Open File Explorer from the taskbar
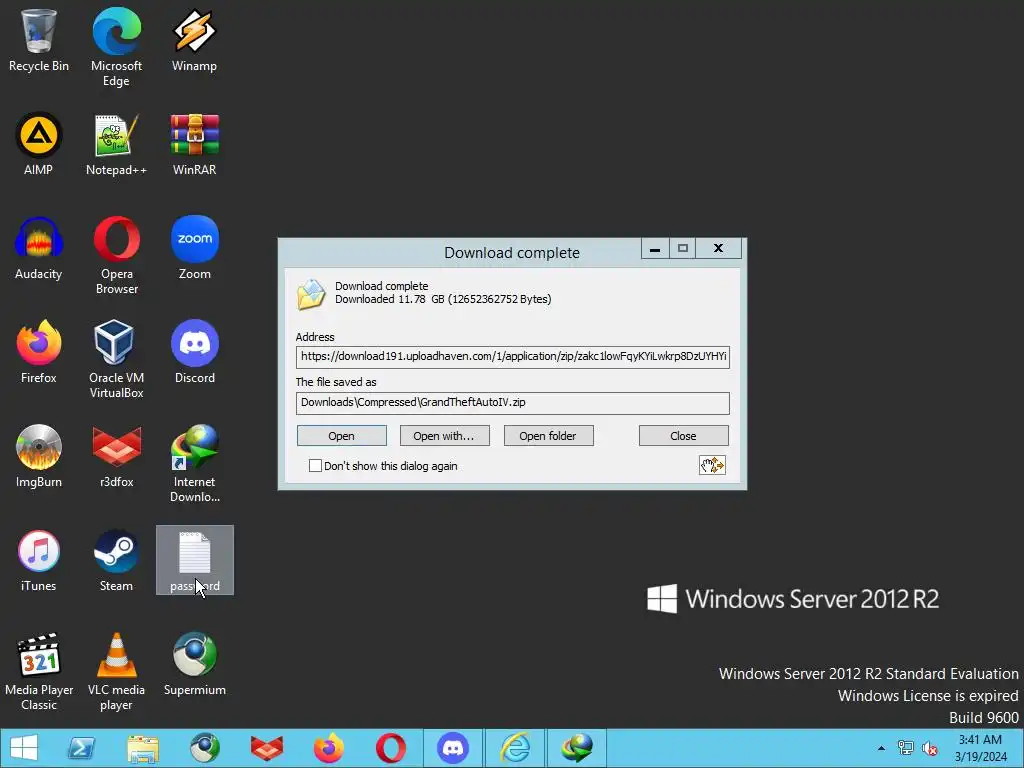This screenshot has height=768, width=1024. click(x=143, y=748)
